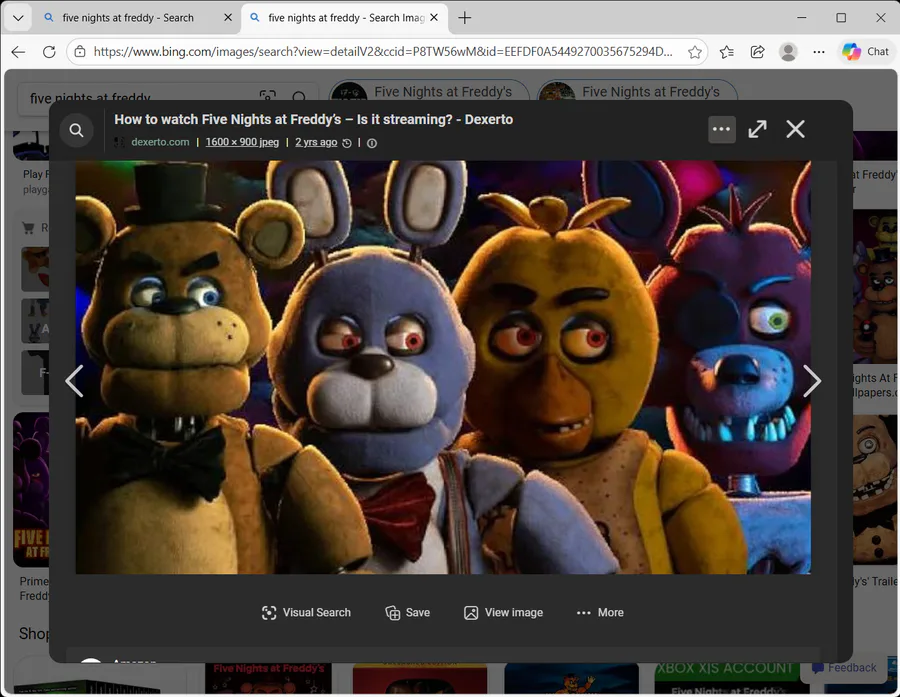
Task: View site information lock icon
Action: point(80,52)
